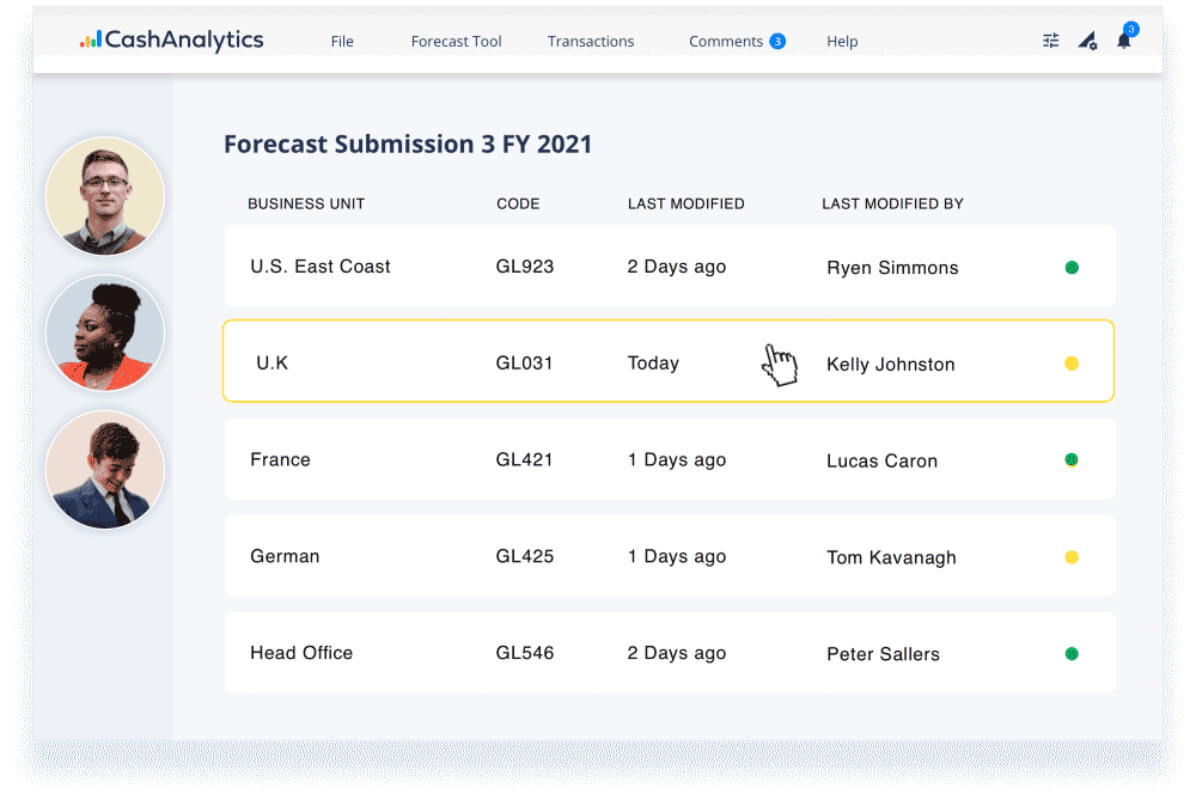Select the U.S. East Coast business unit
This screenshot has height=800, width=1196.
(x=320, y=266)
